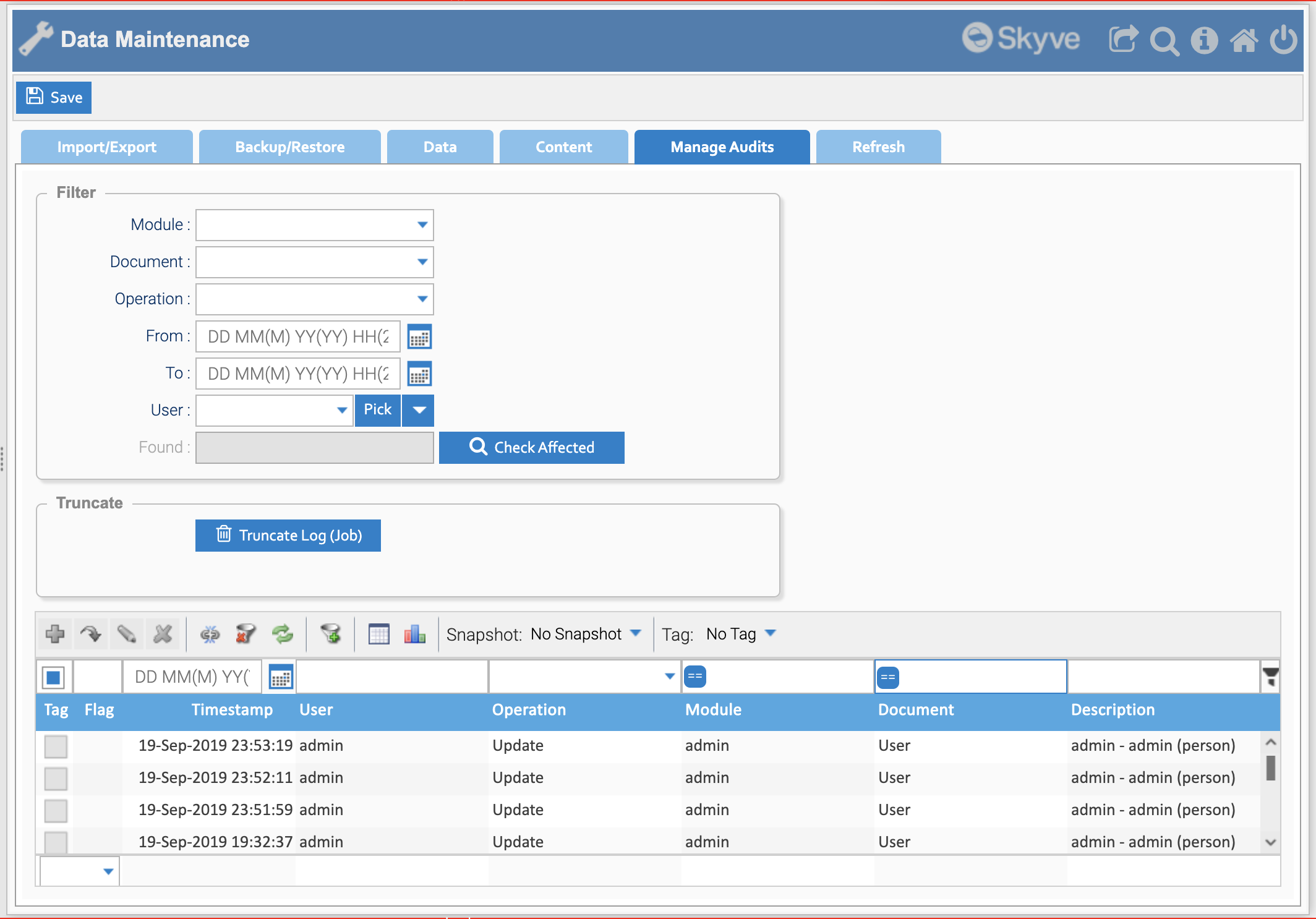Click the Pick button for User
Screen dimensions: 1316x919
click(378, 410)
